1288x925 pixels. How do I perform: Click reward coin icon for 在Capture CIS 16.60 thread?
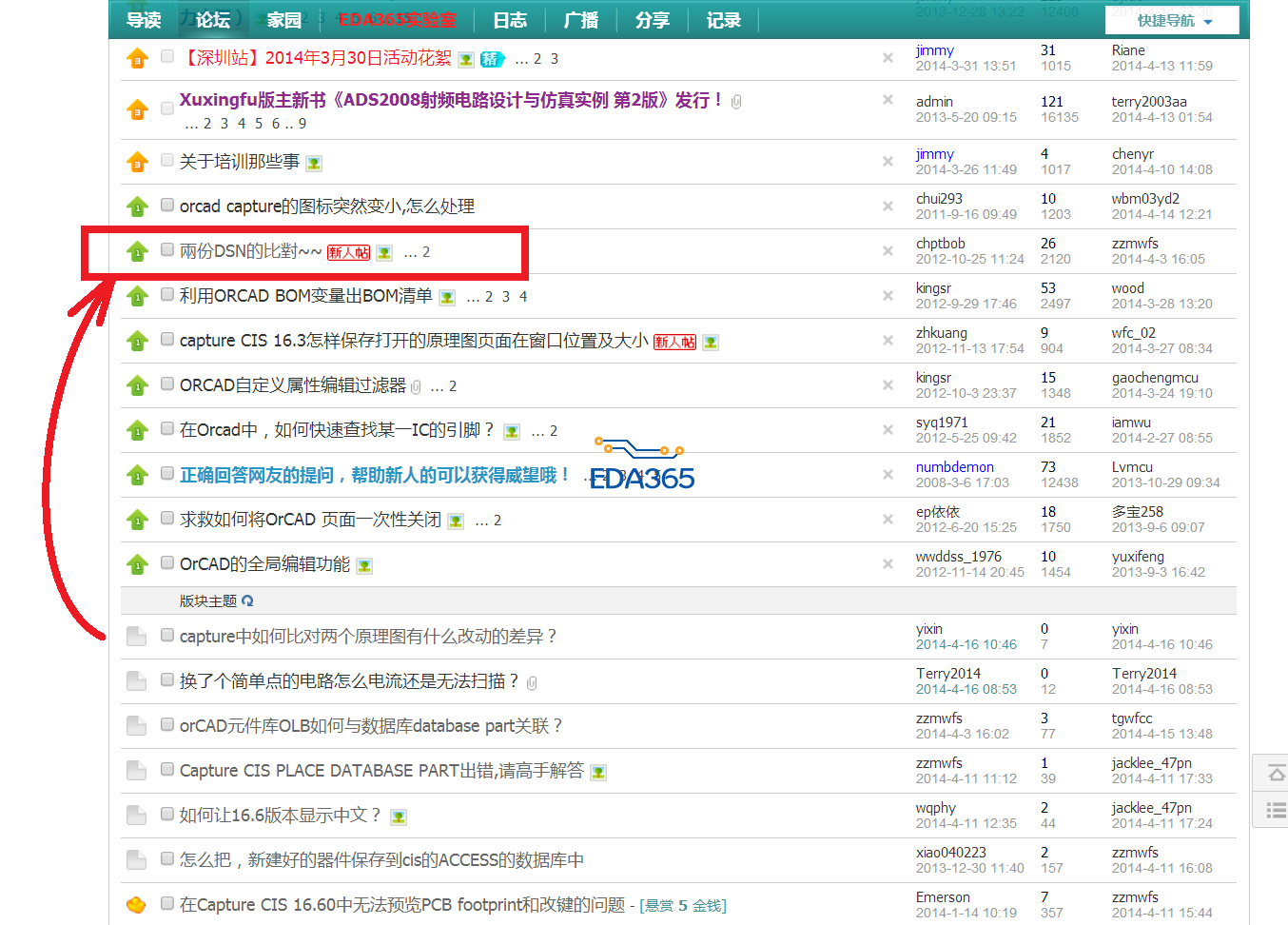pos(137,904)
